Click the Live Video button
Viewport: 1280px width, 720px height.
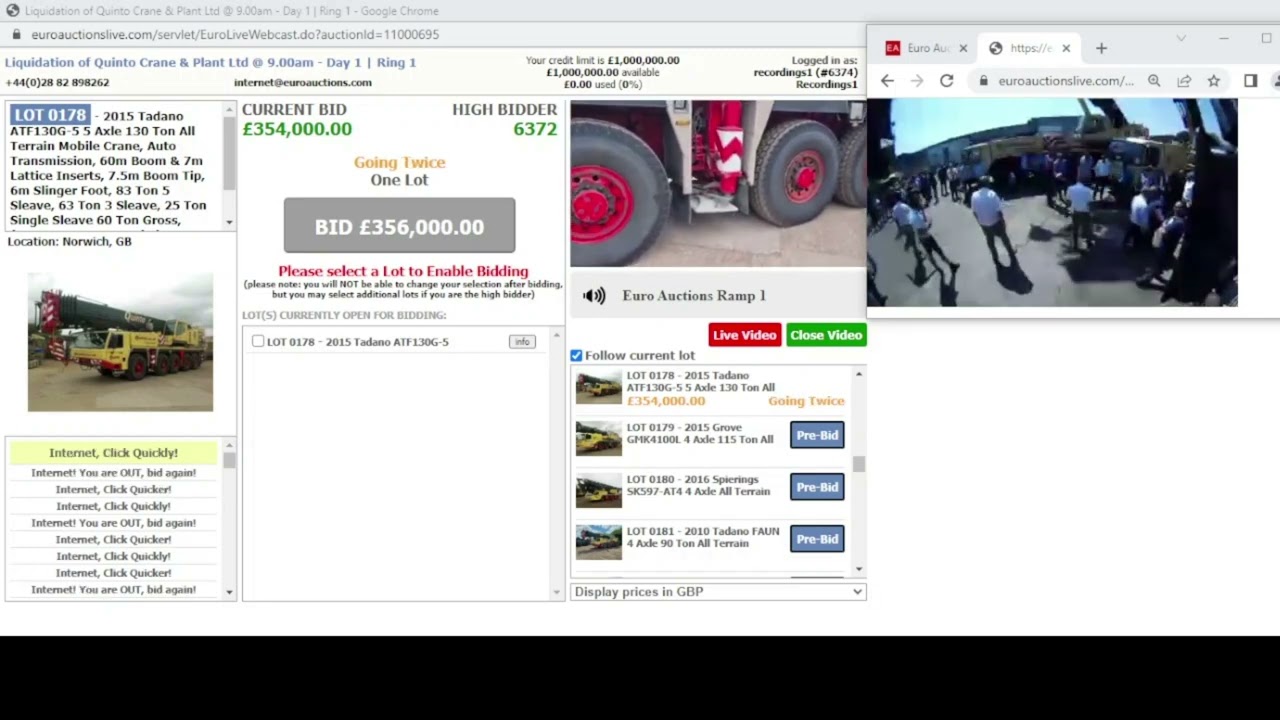pyautogui.click(x=744, y=335)
